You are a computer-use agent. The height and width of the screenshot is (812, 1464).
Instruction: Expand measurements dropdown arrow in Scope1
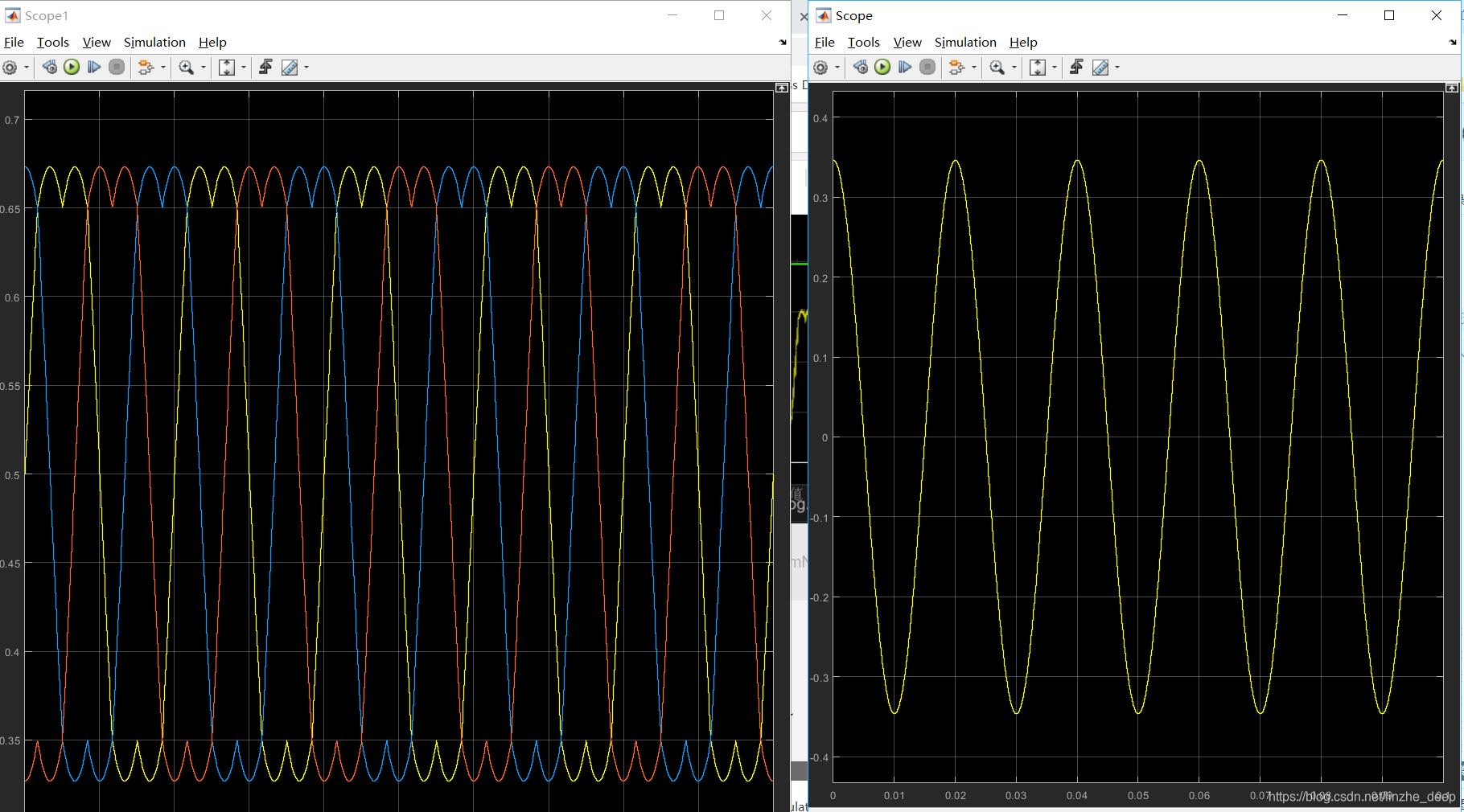tap(306, 68)
